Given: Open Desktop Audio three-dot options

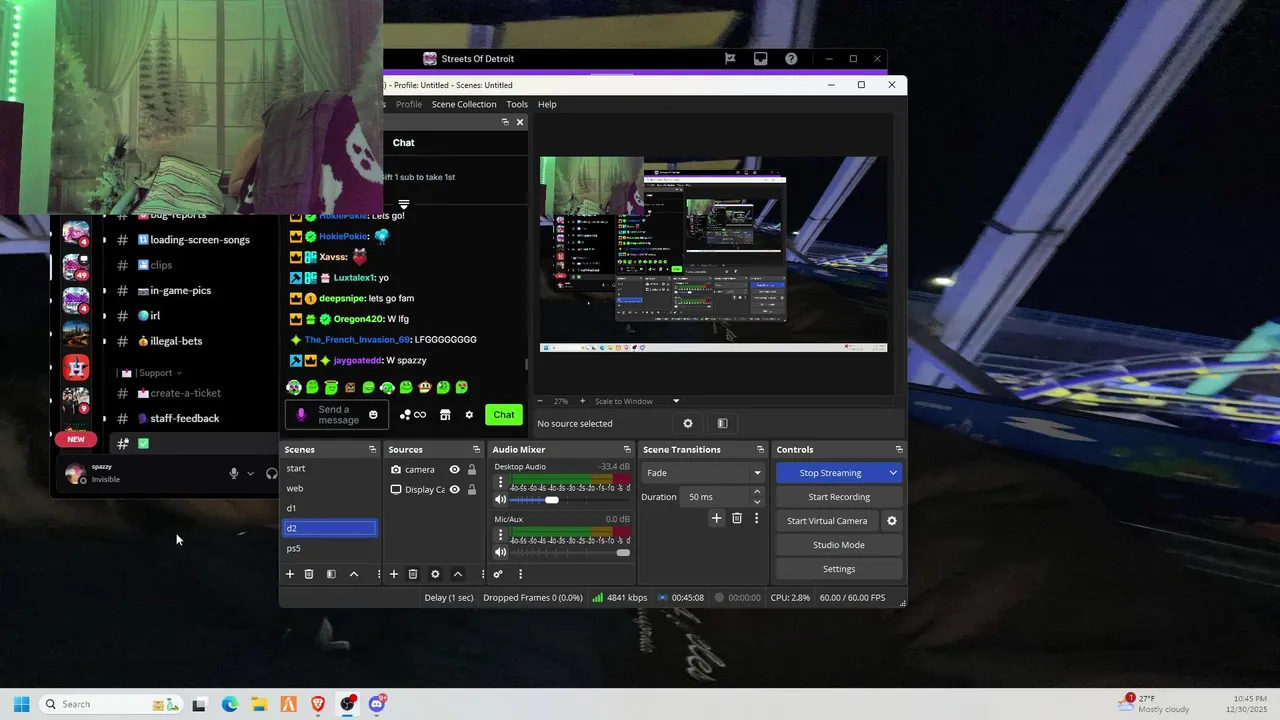Looking at the screenshot, I should (x=501, y=482).
